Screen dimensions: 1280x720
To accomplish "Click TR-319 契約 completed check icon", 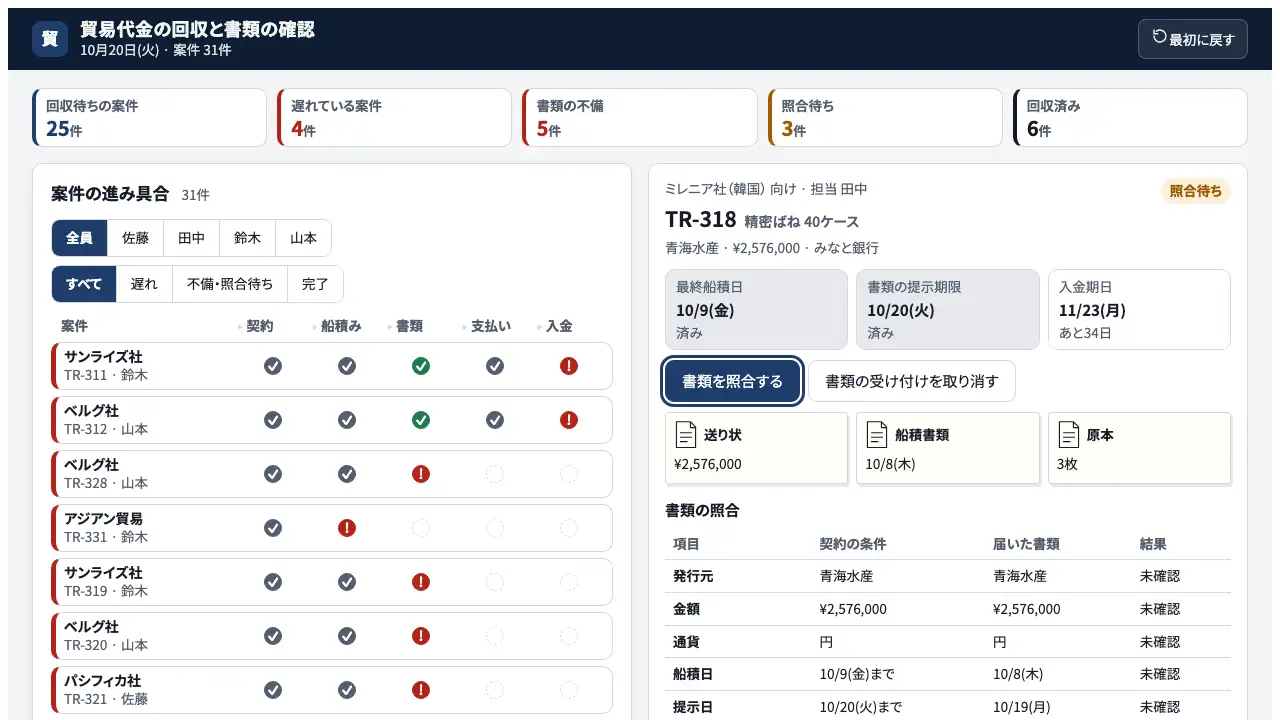I will tap(273, 582).
